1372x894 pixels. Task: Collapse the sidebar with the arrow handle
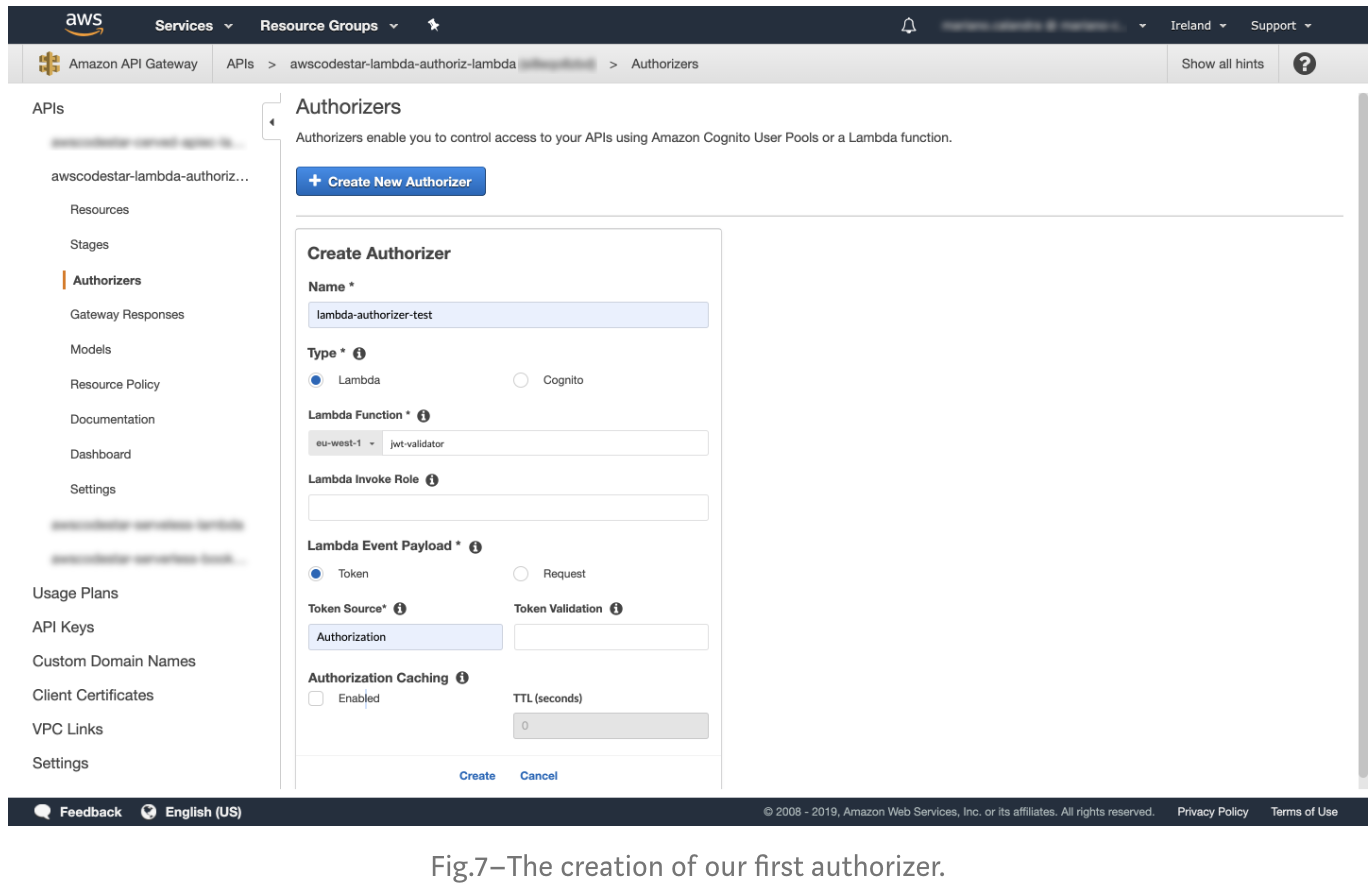(x=271, y=123)
